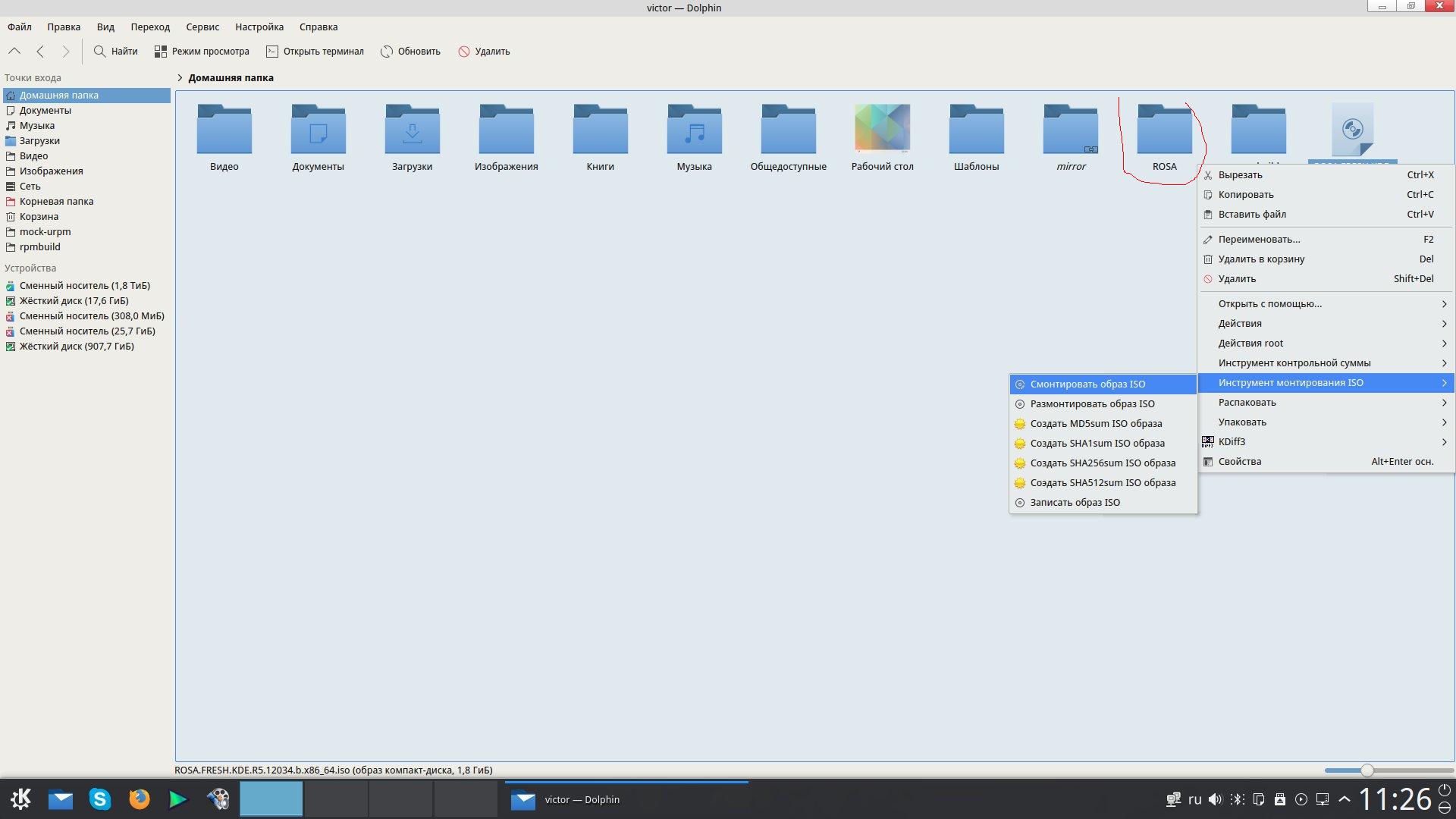Go up one folder level arrow
The height and width of the screenshot is (819, 1456).
14,52
